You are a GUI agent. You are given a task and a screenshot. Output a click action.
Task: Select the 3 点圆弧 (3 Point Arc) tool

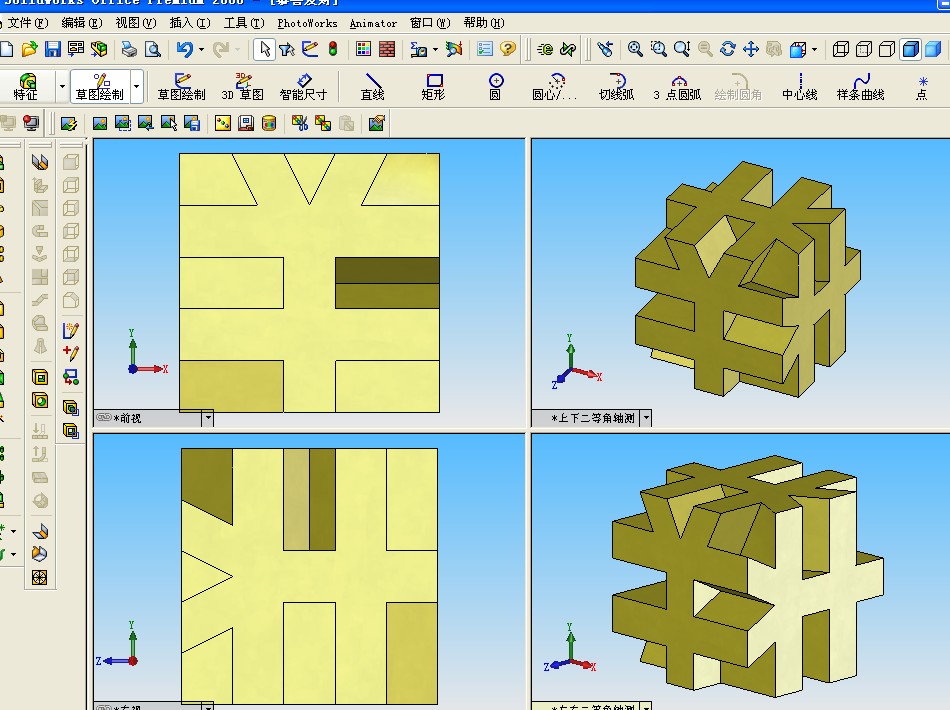(x=677, y=87)
